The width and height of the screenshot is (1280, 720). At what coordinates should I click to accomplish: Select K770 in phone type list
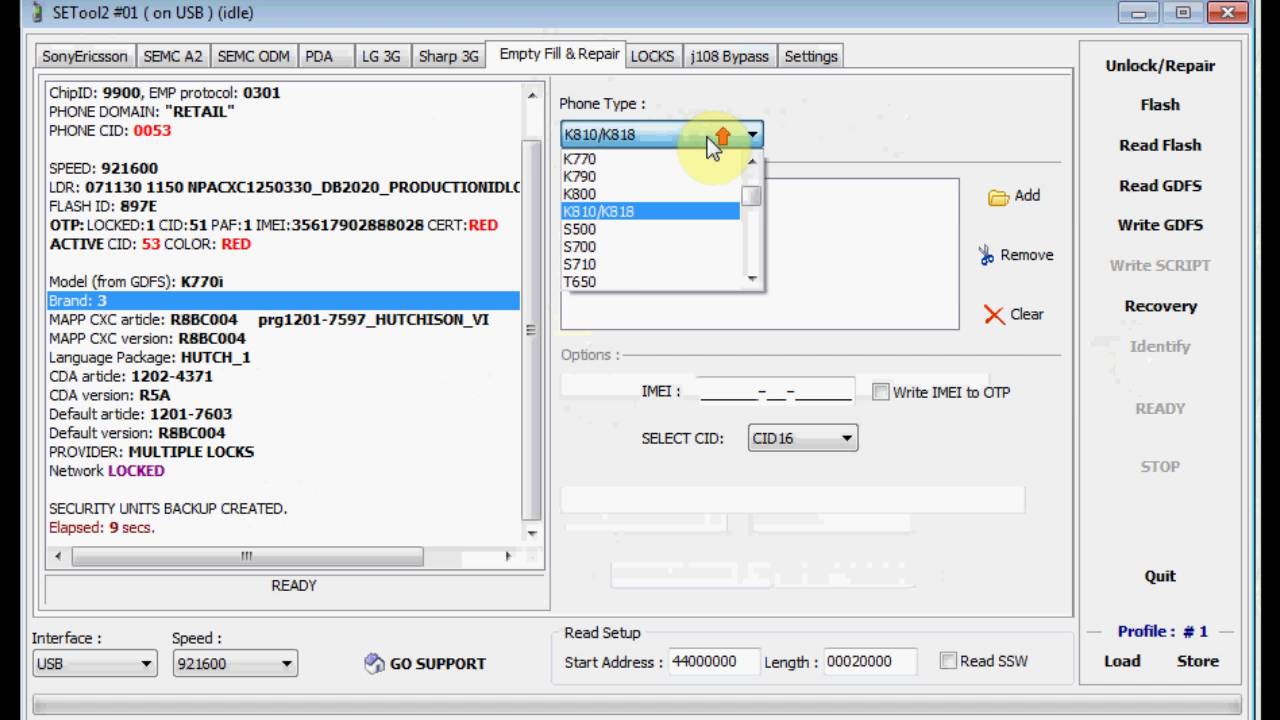pyautogui.click(x=650, y=159)
